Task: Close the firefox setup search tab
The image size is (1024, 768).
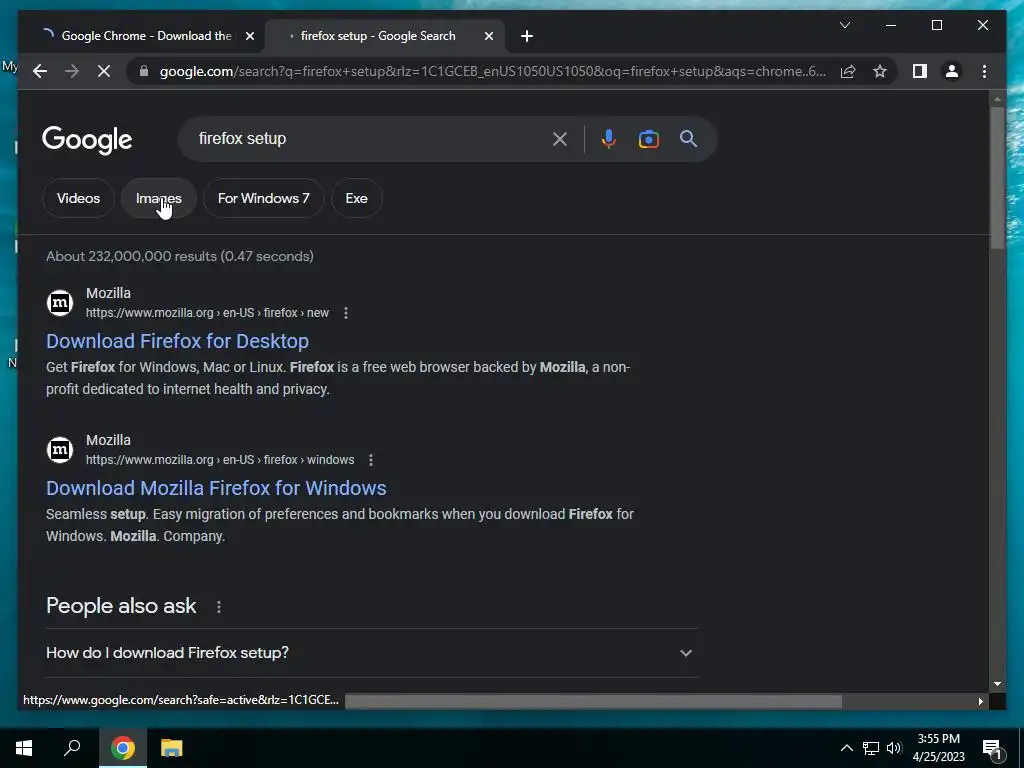Action: coord(488,36)
